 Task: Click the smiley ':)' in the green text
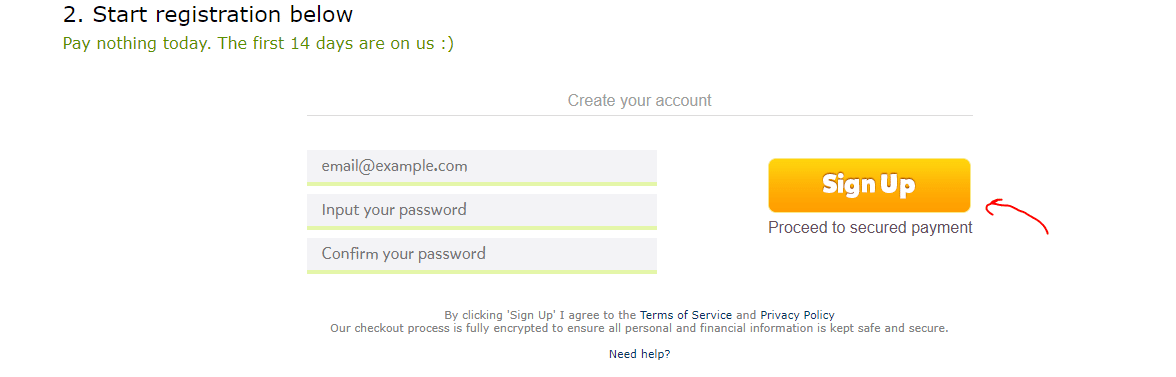(447, 43)
